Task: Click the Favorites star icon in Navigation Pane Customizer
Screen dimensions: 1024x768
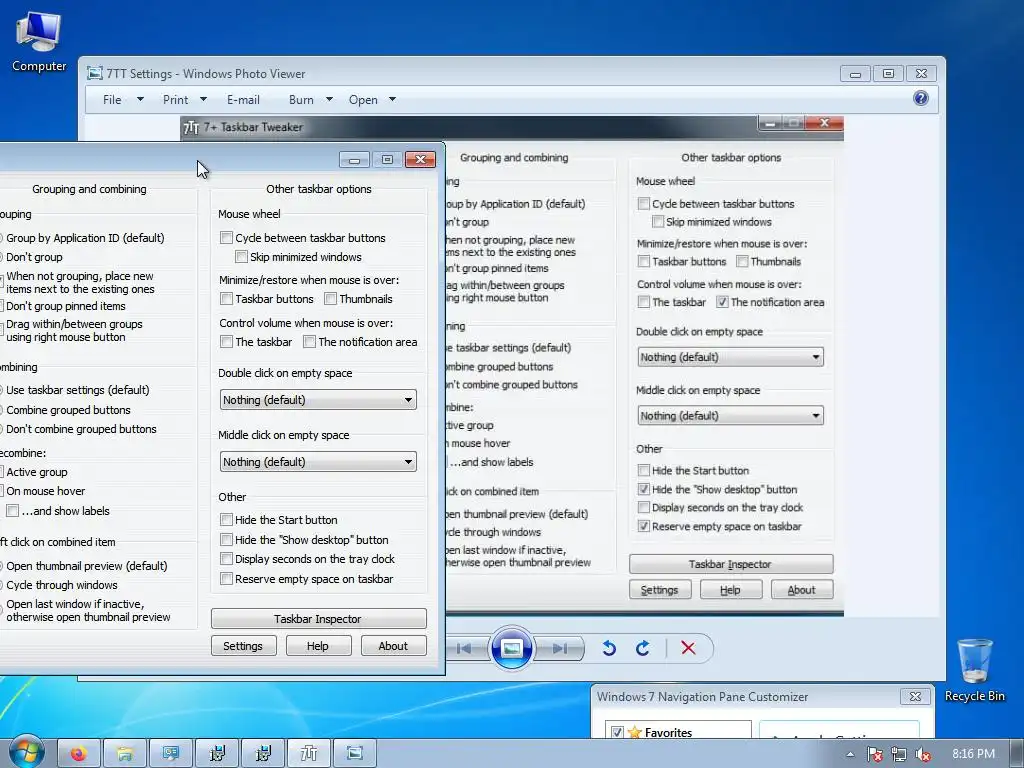Action: 634,732
